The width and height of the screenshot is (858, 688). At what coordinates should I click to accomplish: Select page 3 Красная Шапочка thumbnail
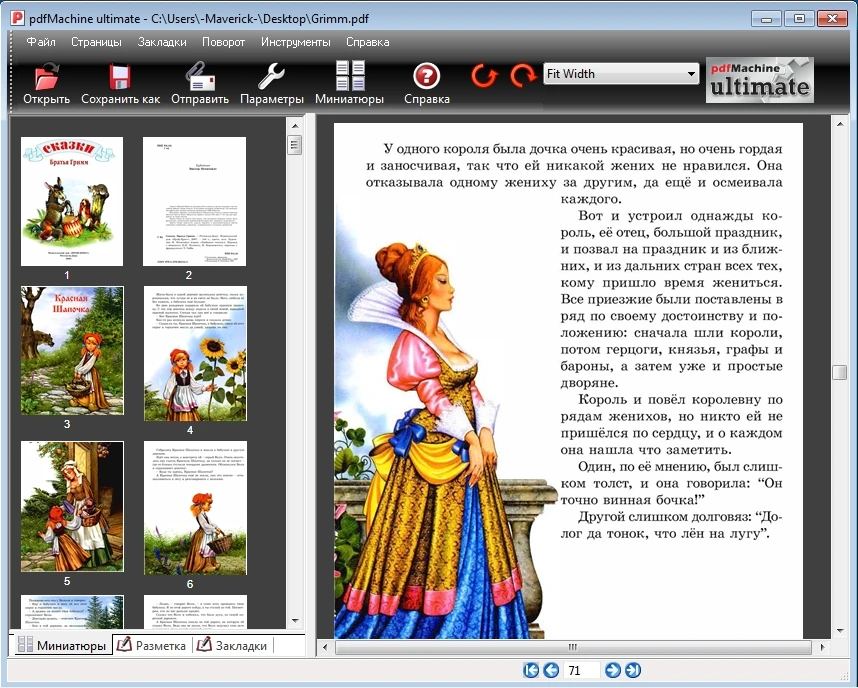click(x=72, y=350)
